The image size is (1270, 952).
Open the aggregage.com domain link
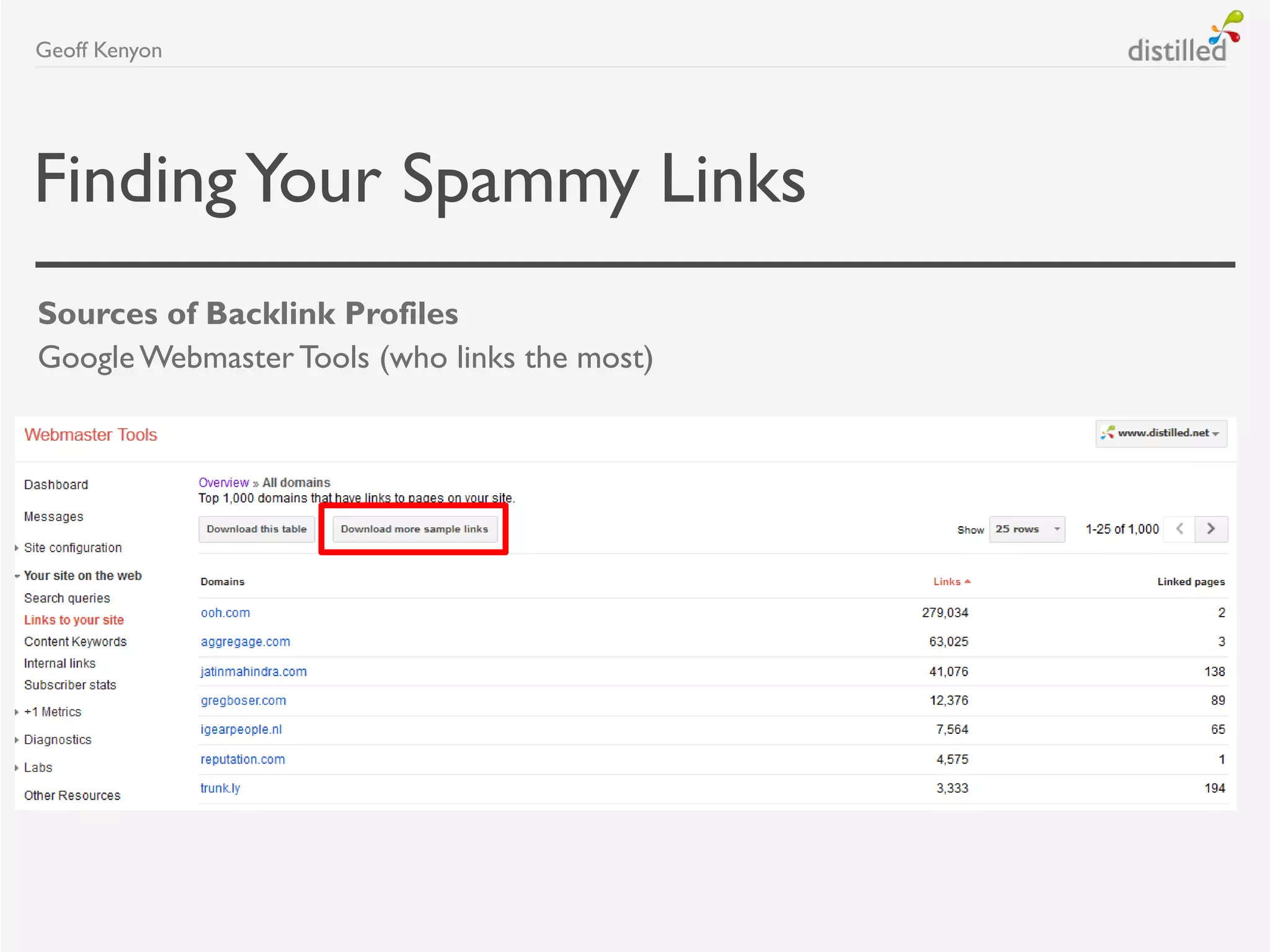tap(245, 642)
